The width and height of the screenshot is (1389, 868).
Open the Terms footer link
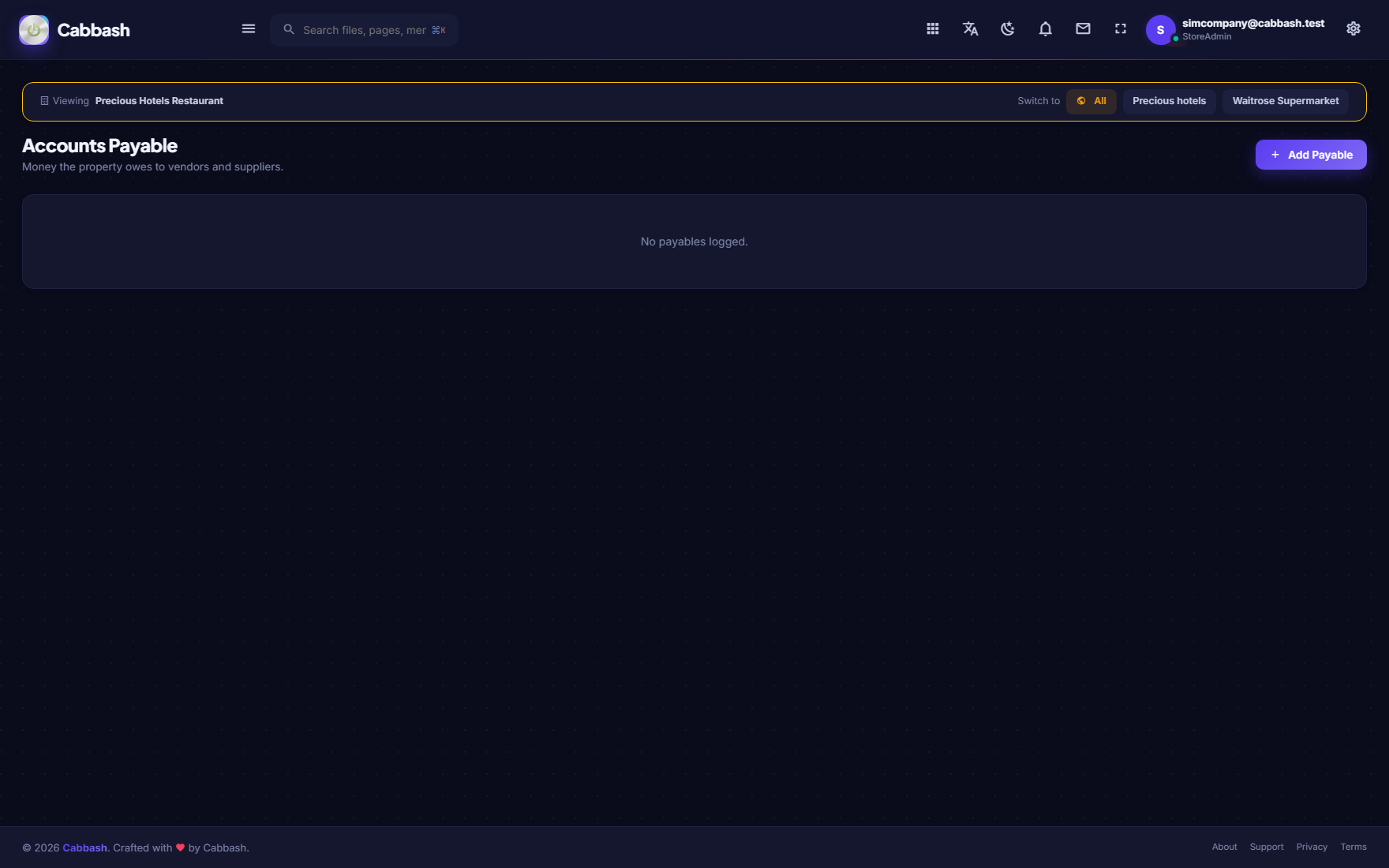[1353, 847]
